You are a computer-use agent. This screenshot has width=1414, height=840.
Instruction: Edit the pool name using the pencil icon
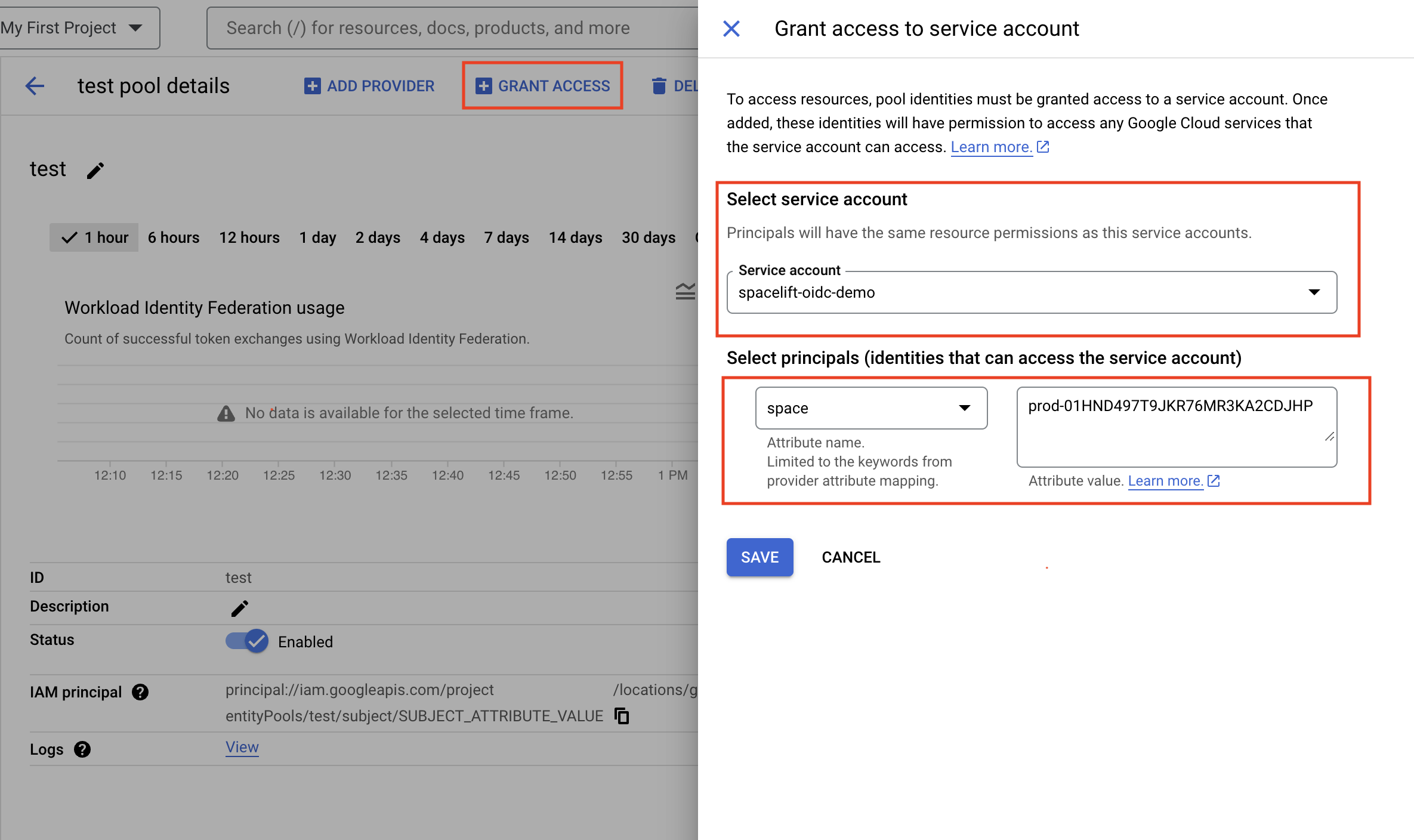coord(95,170)
